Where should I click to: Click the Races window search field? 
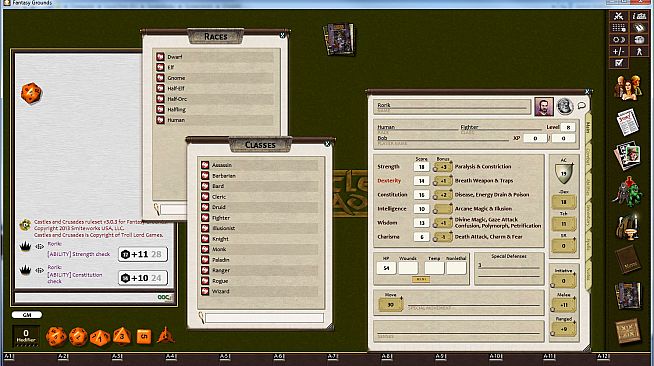(x=173, y=209)
